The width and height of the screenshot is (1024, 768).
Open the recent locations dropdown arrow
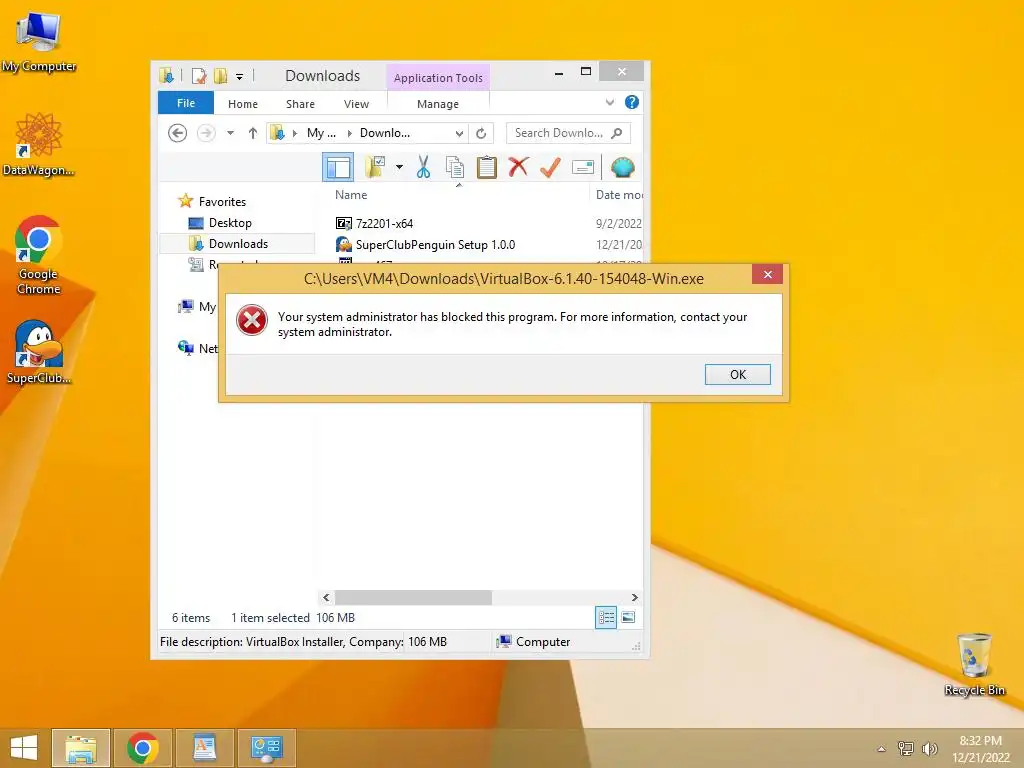point(231,133)
